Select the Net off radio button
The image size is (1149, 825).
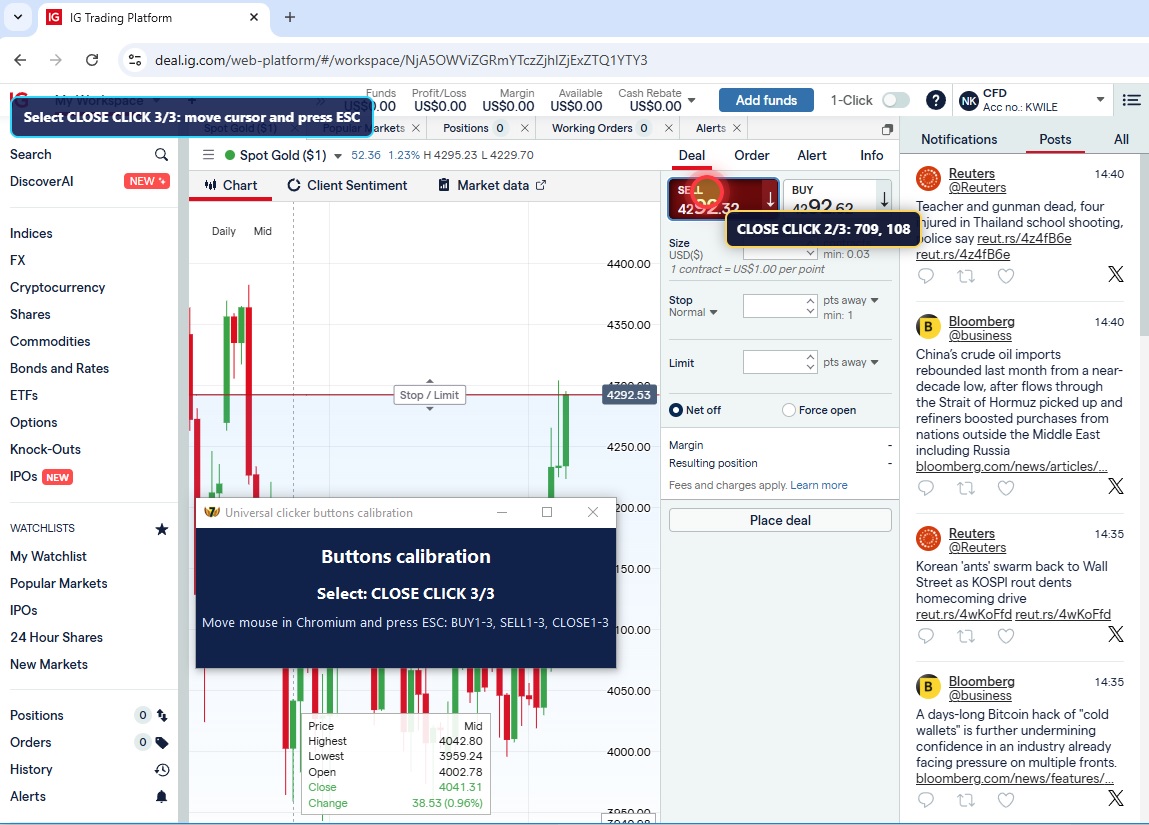pos(676,410)
